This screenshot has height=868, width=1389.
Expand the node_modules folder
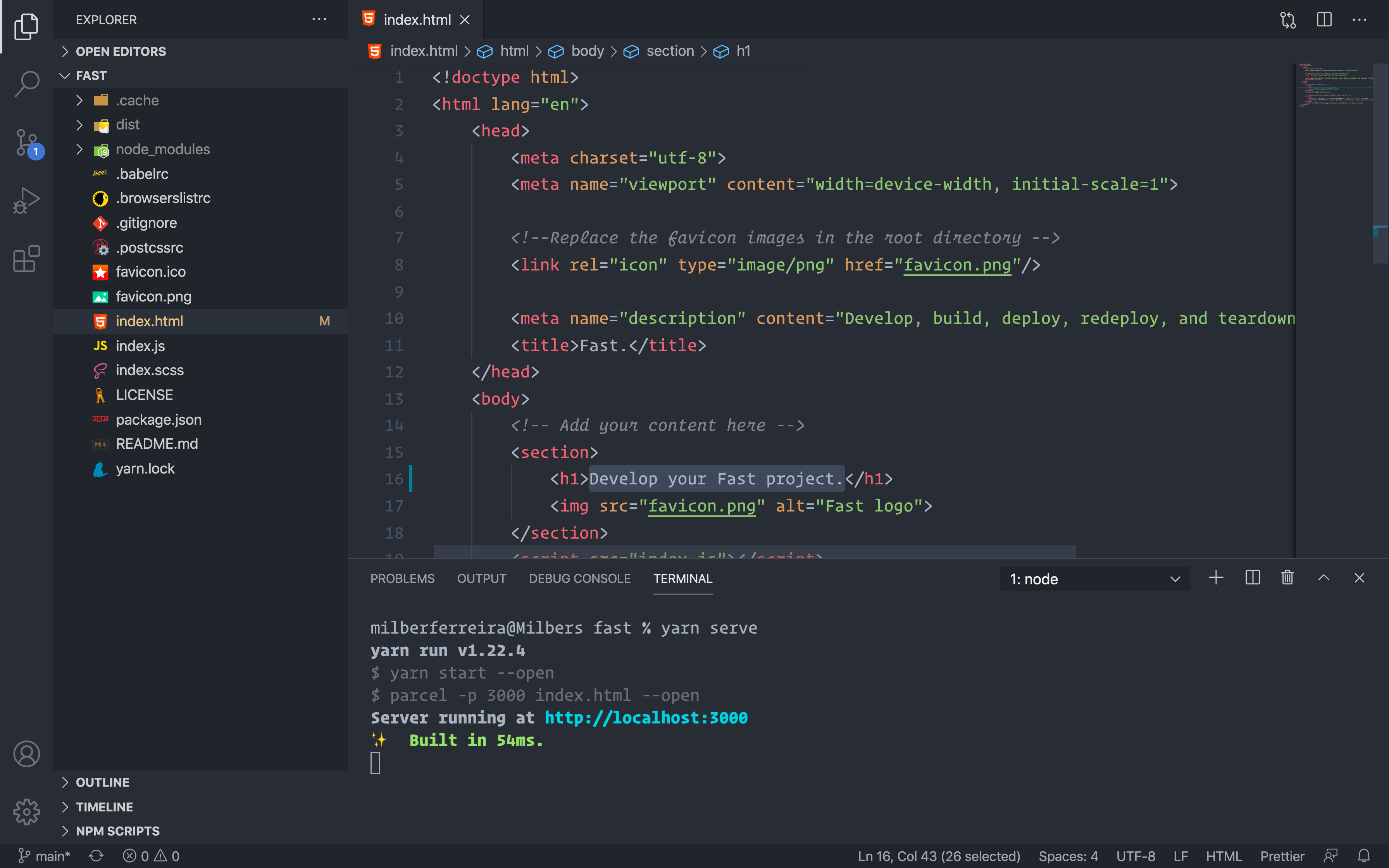point(162,149)
